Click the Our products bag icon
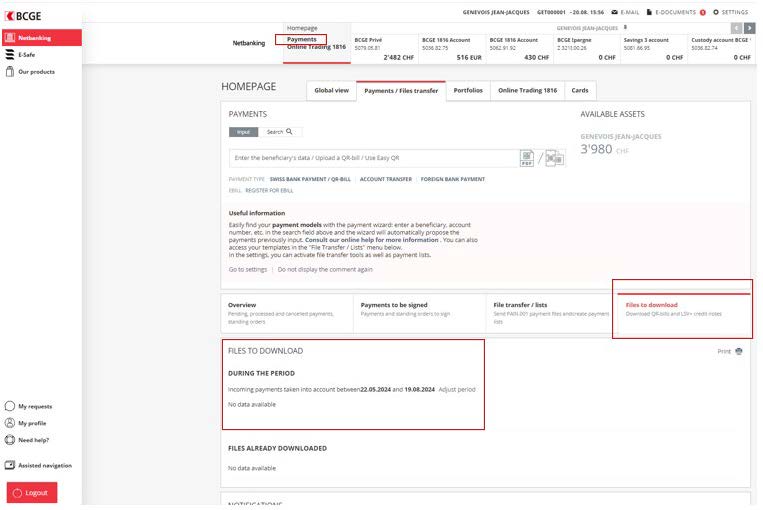Image resolution: width=763 pixels, height=510 pixels. point(10,72)
